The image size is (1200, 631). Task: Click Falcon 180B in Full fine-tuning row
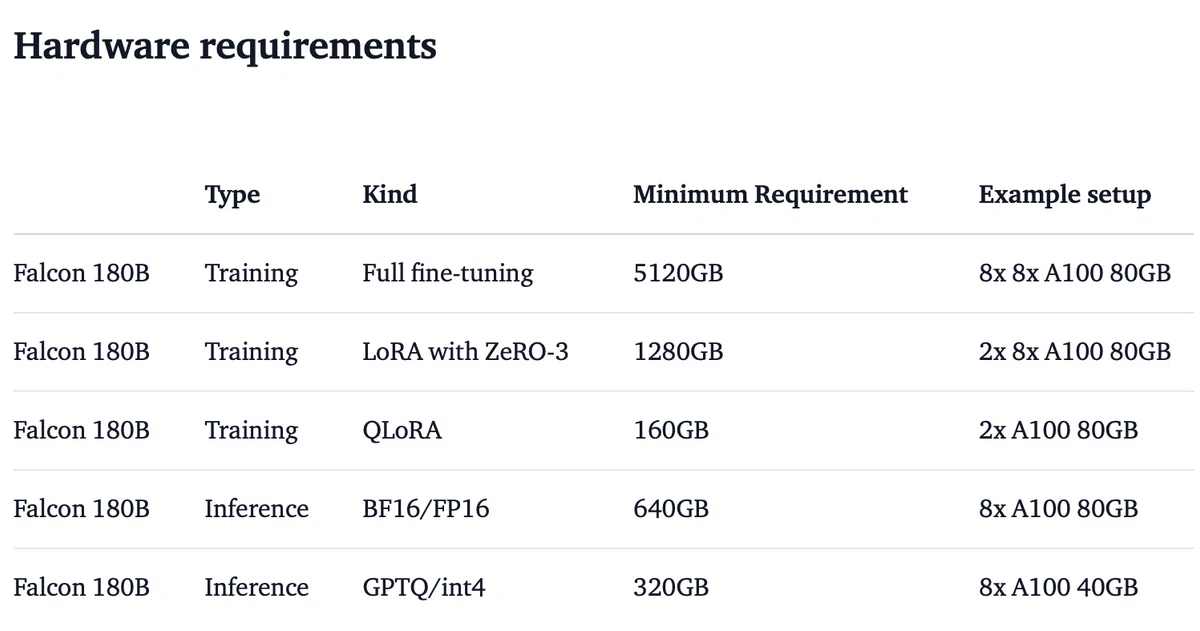tap(81, 273)
